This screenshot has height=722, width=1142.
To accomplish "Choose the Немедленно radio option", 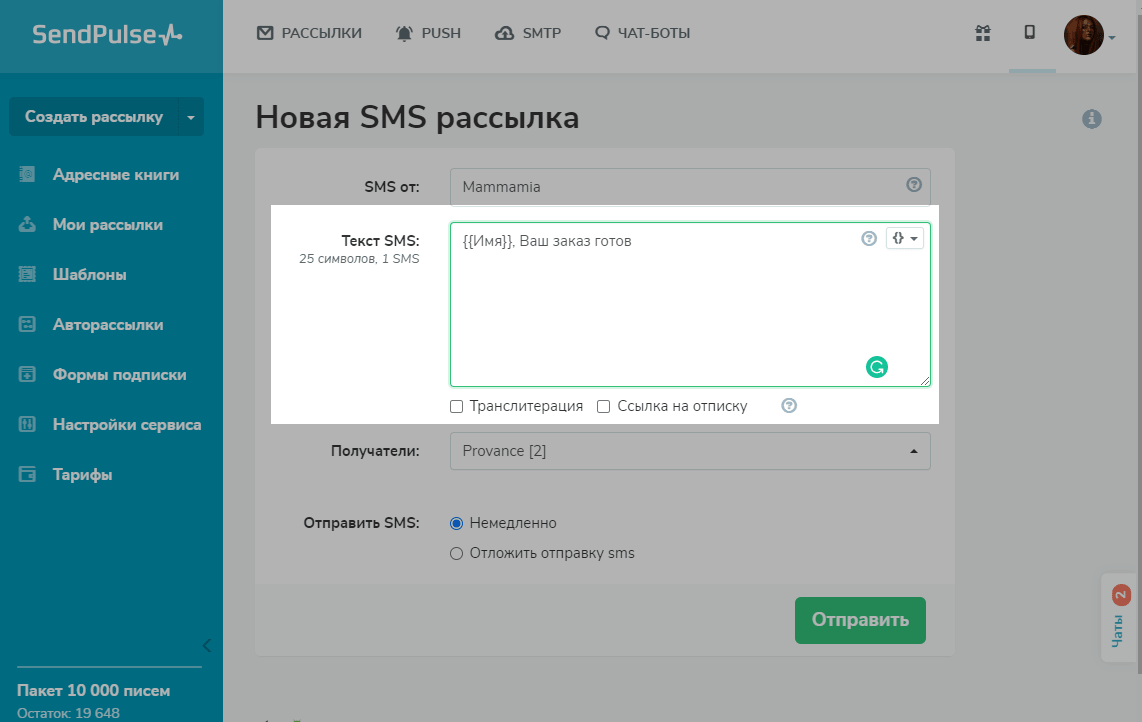I will (457, 523).
